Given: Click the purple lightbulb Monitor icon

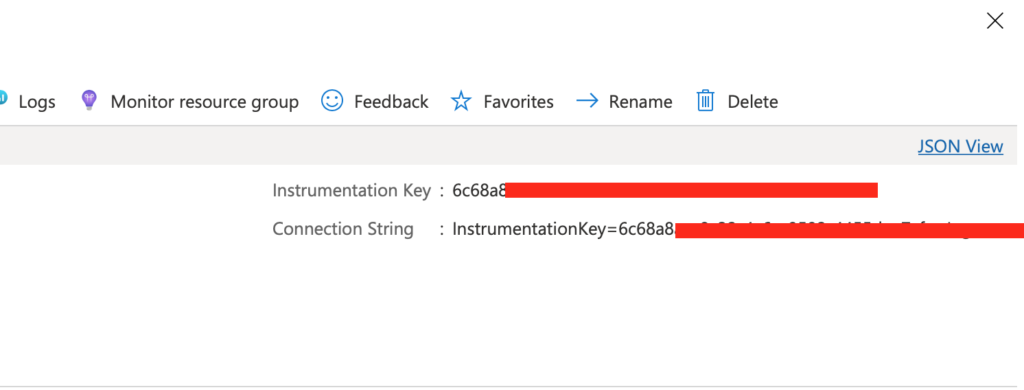Looking at the screenshot, I should 88,101.
